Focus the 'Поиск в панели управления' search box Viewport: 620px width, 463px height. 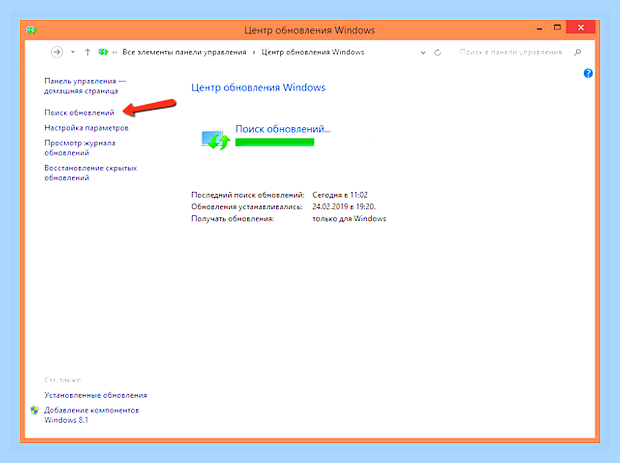[x=510, y=52]
